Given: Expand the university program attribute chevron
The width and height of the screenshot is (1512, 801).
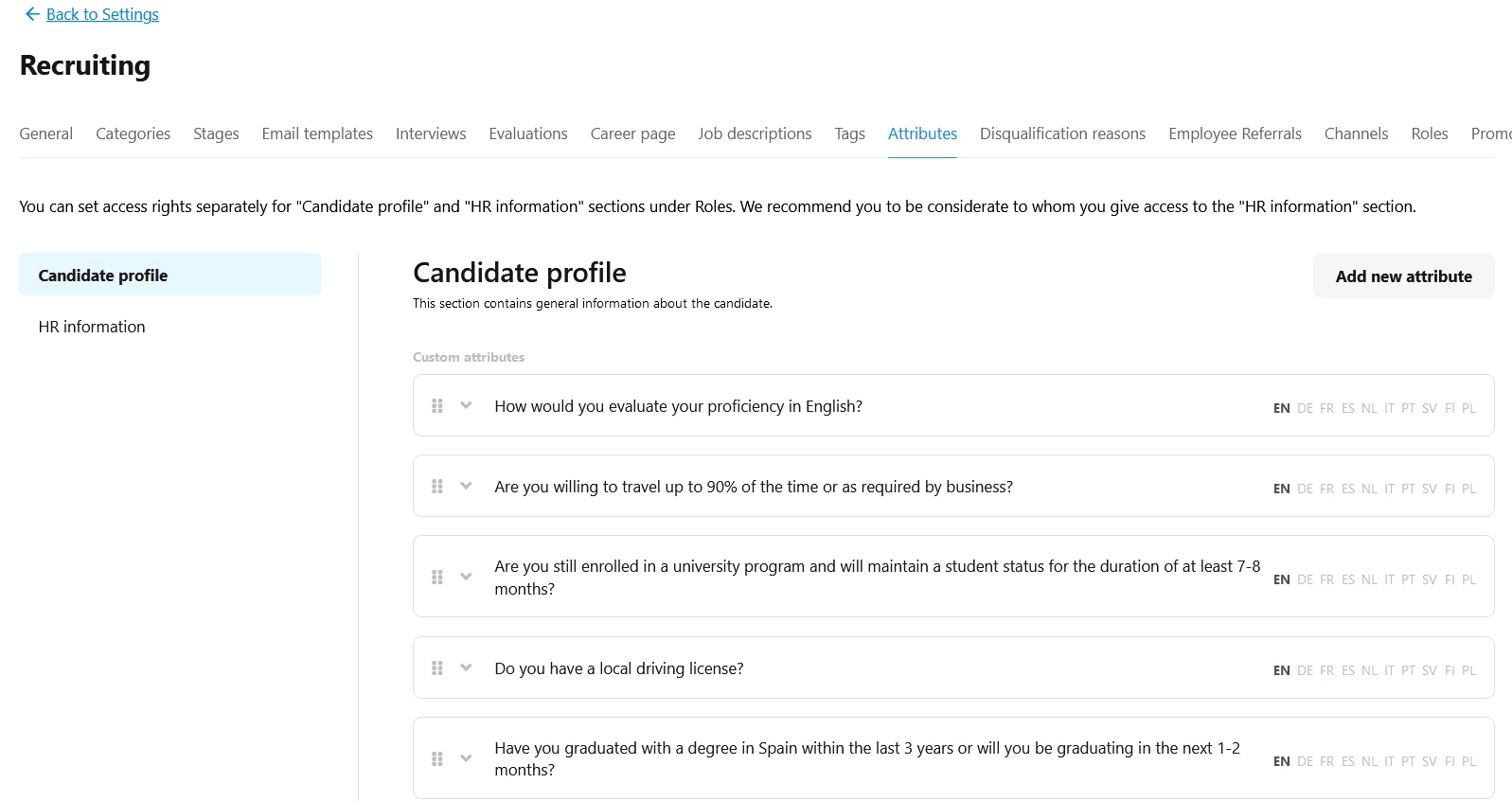Looking at the screenshot, I should 466,577.
